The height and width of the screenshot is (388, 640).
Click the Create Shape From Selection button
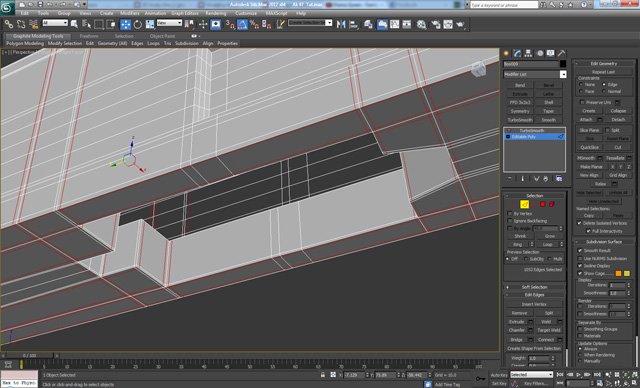(x=534, y=348)
